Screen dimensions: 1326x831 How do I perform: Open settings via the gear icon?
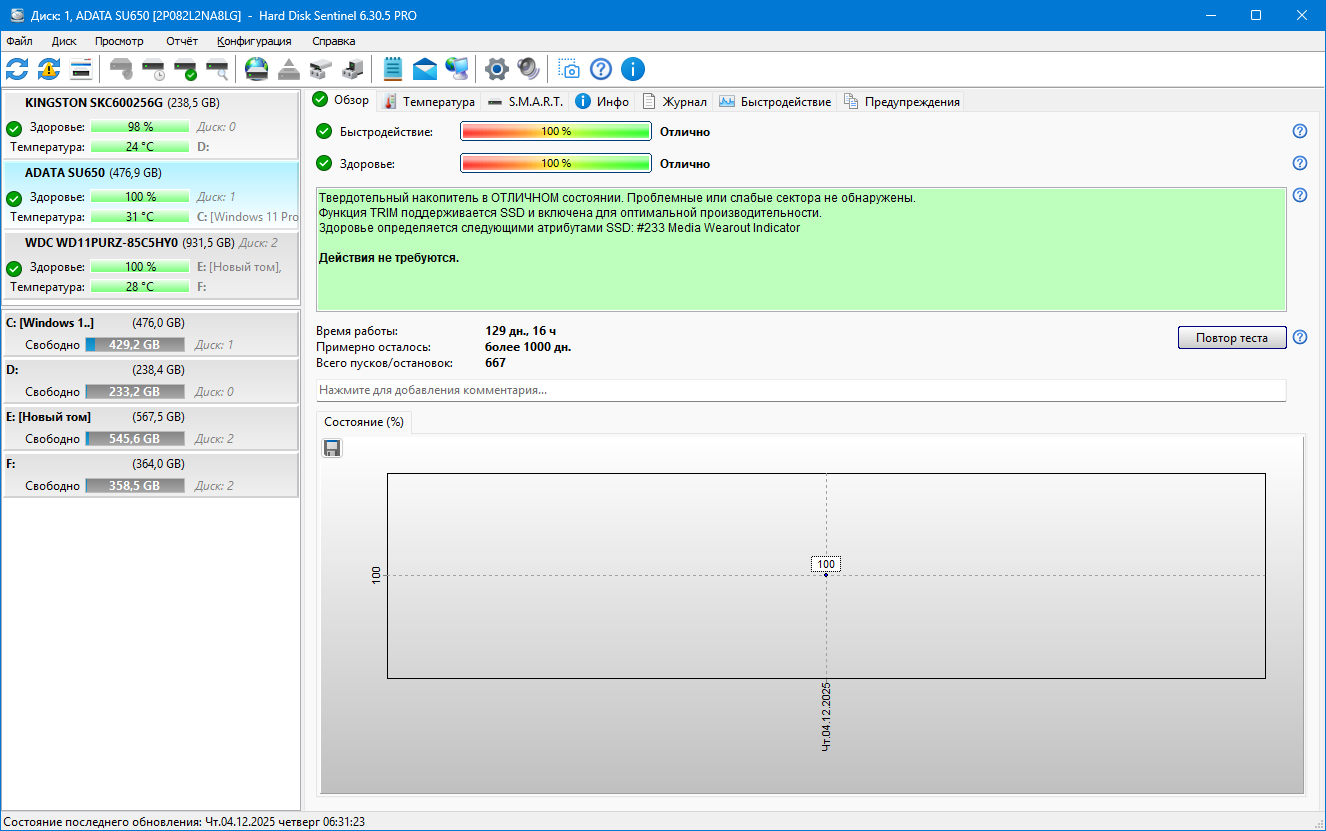click(x=496, y=69)
